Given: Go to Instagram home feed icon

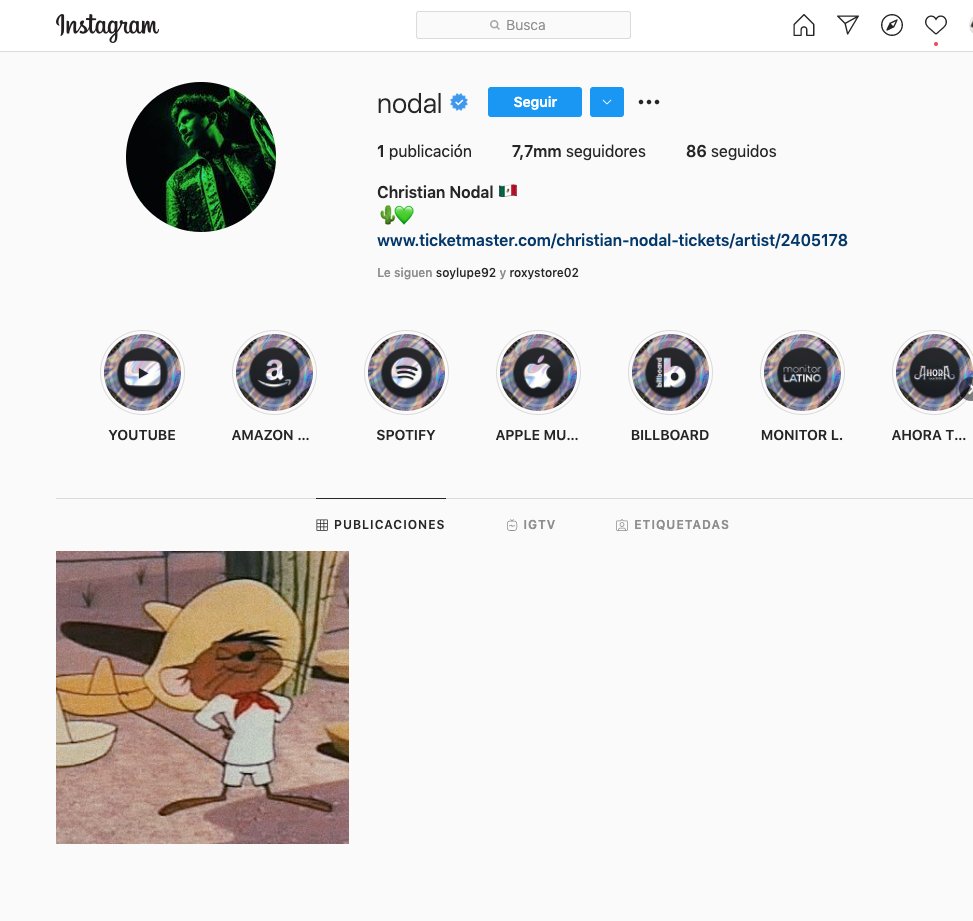Looking at the screenshot, I should (804, 25).
